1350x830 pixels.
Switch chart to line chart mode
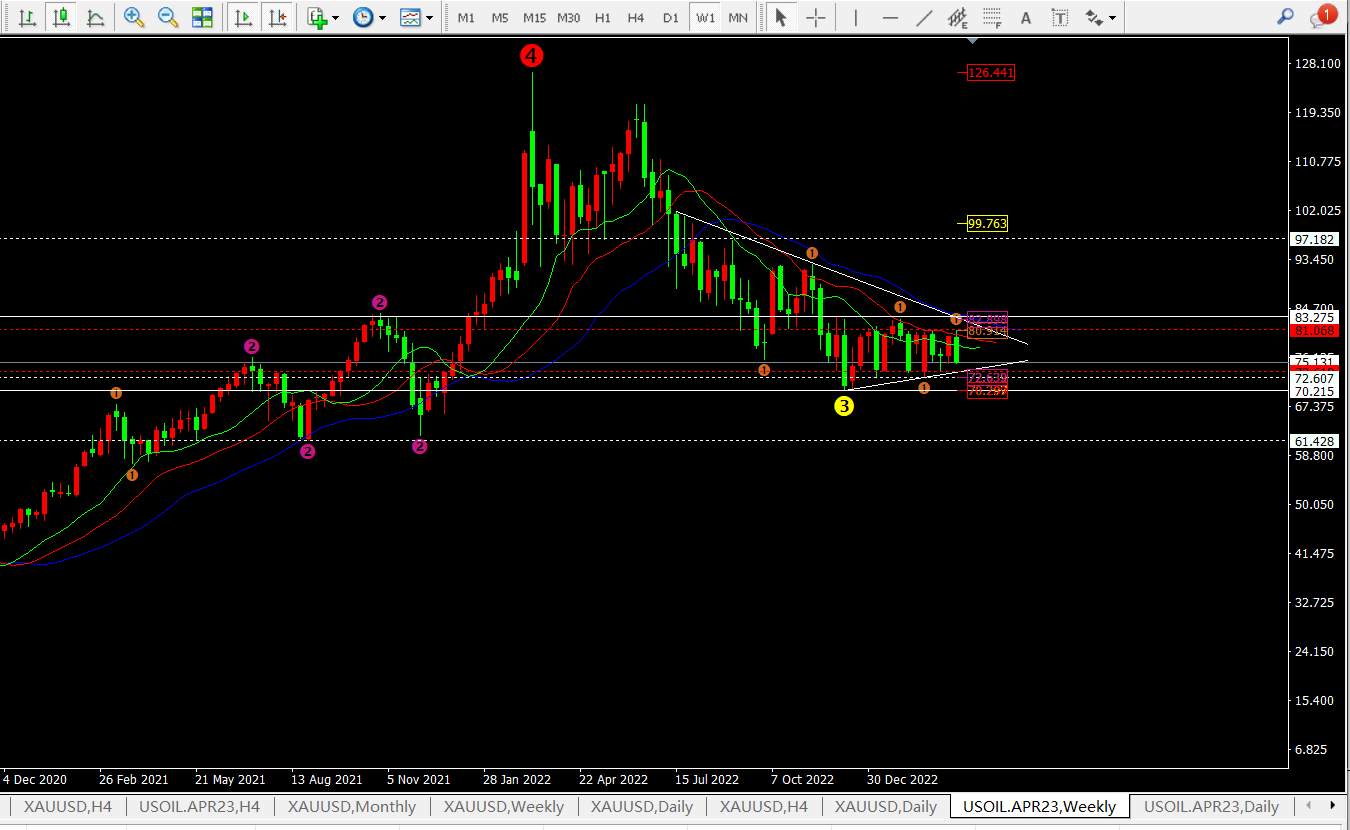click(95, 17)
